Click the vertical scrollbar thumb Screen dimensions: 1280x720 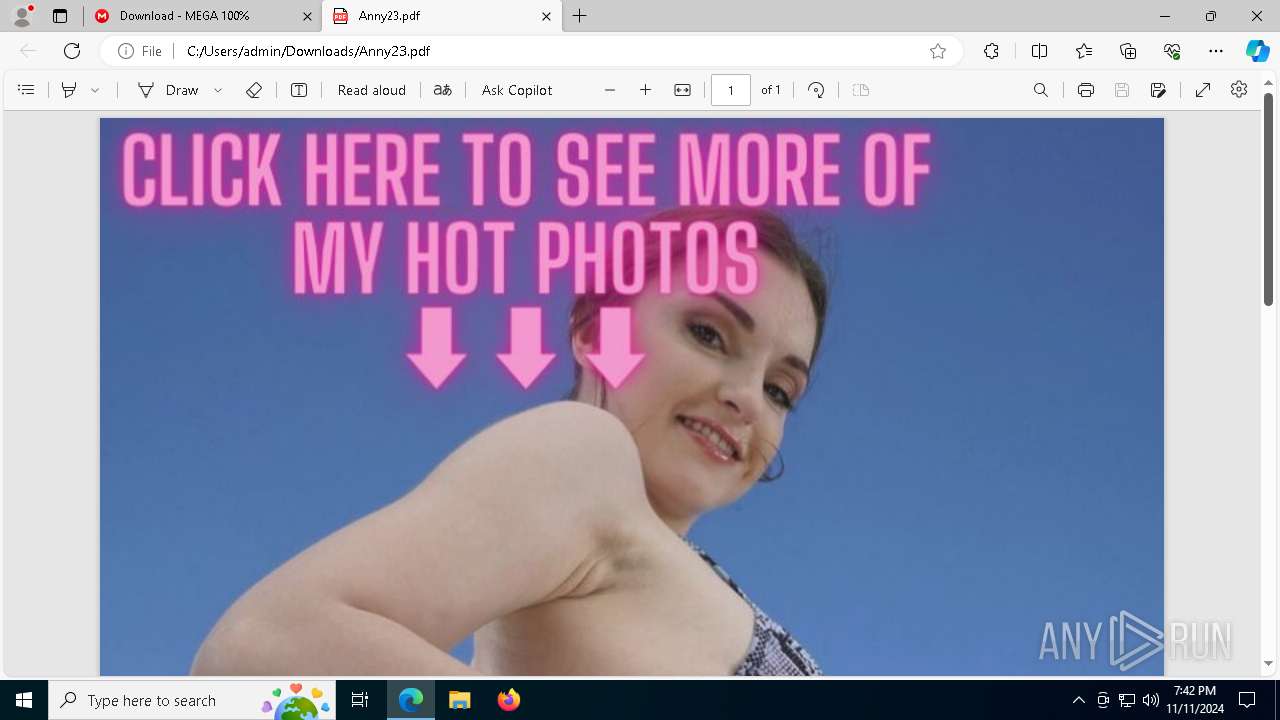point(1269,199)
